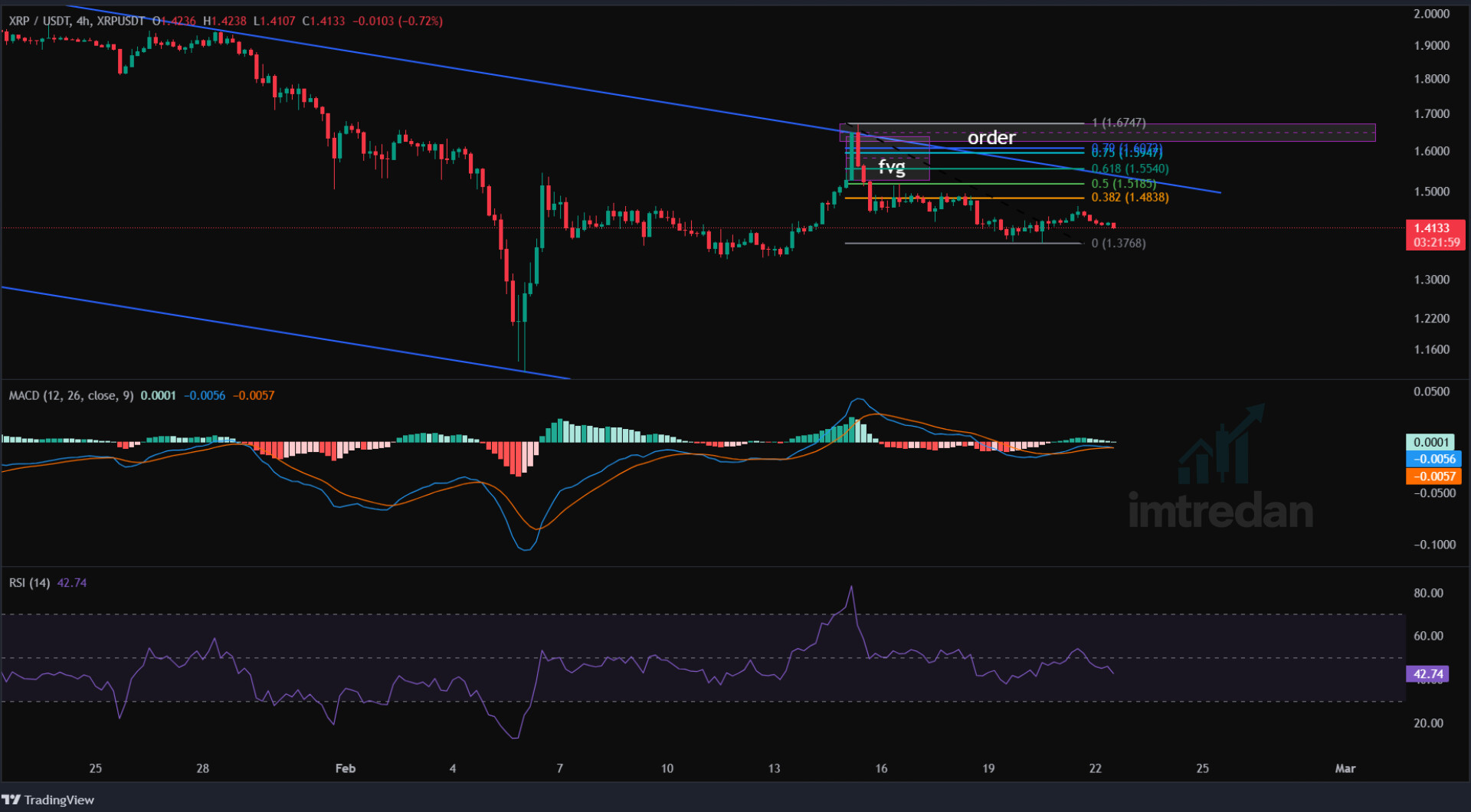
Task: Click the Fibonacci 1 (1.6747) level label
Action: [x=1119, y=123]
